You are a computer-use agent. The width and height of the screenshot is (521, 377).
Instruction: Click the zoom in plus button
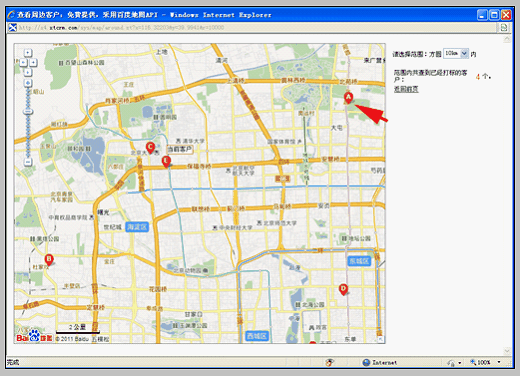[28, 83]
